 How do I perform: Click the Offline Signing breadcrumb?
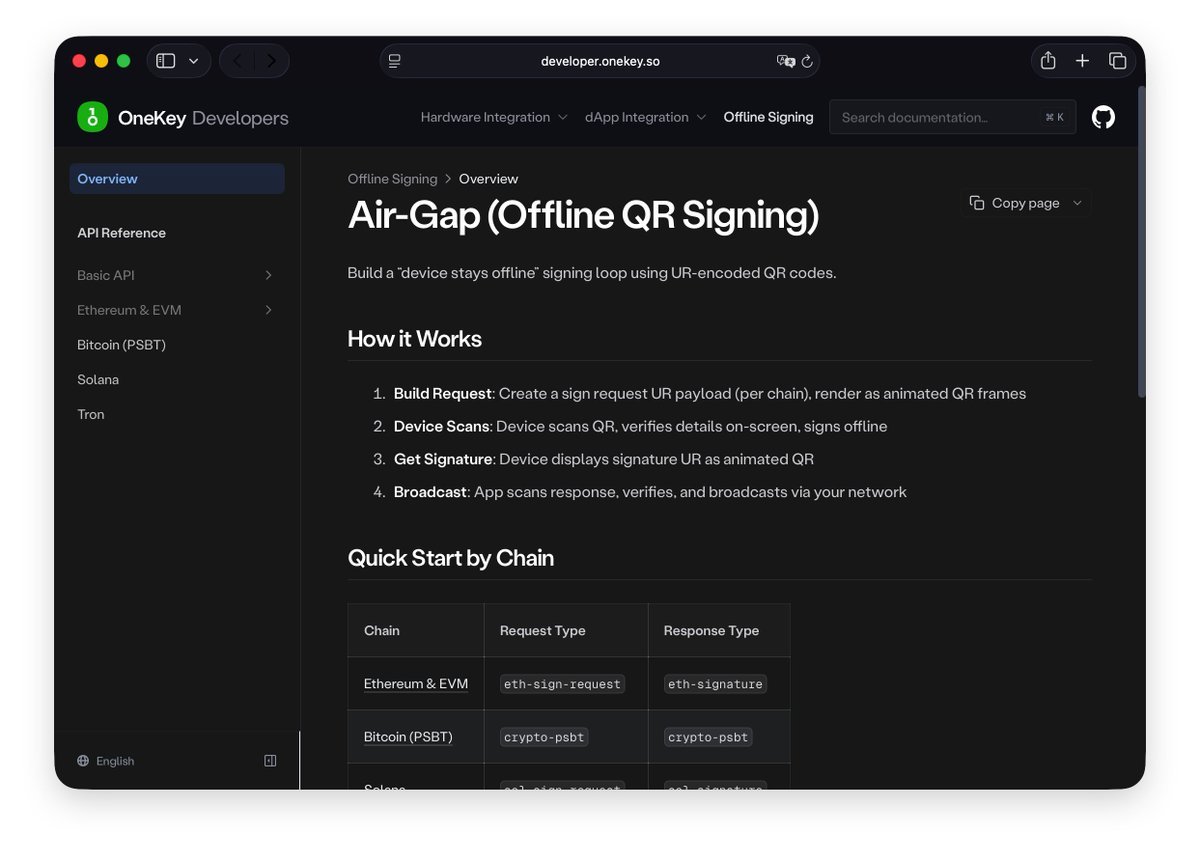click(x=392, y=179)
